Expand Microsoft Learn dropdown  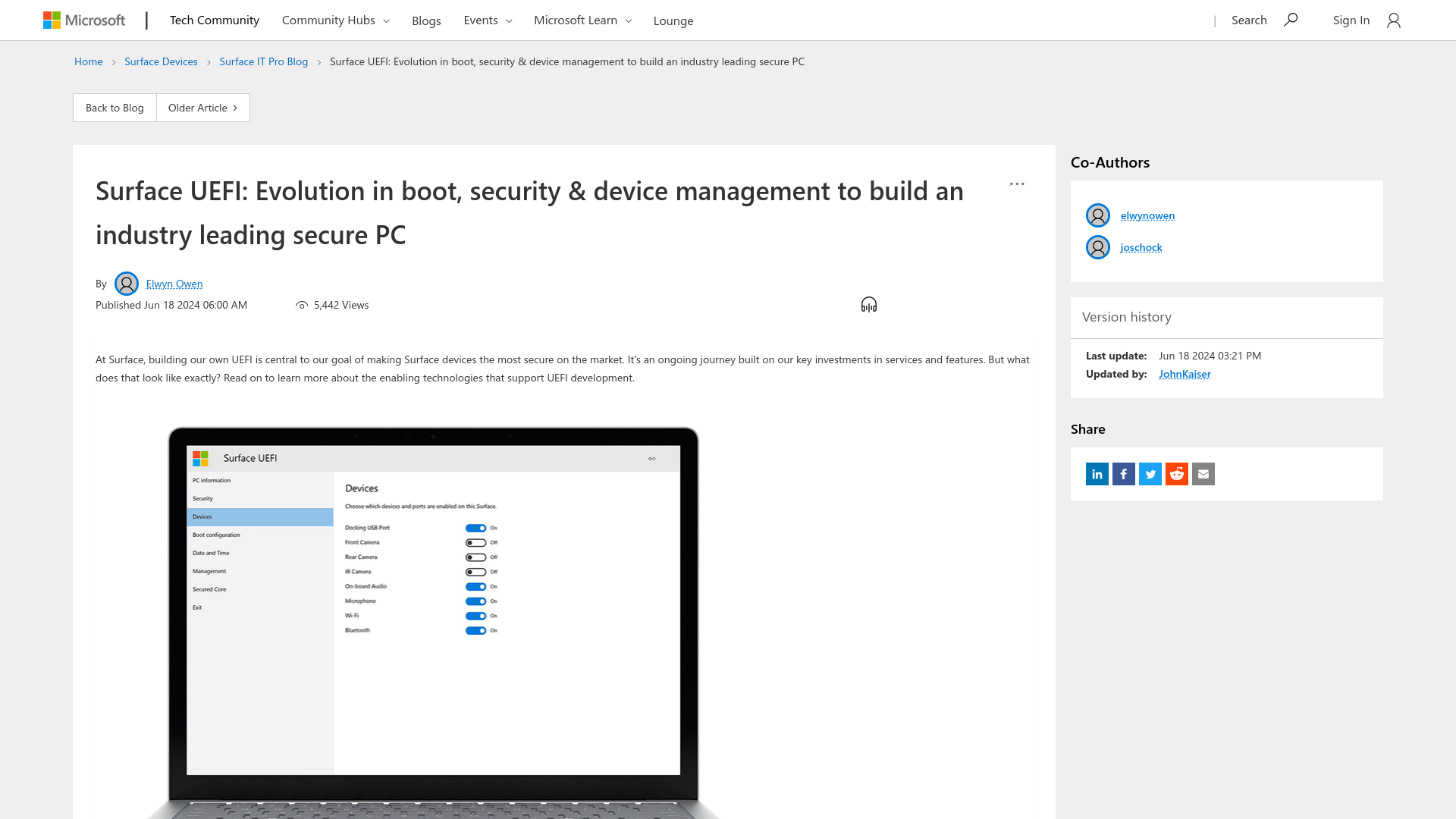coord(583,20)
